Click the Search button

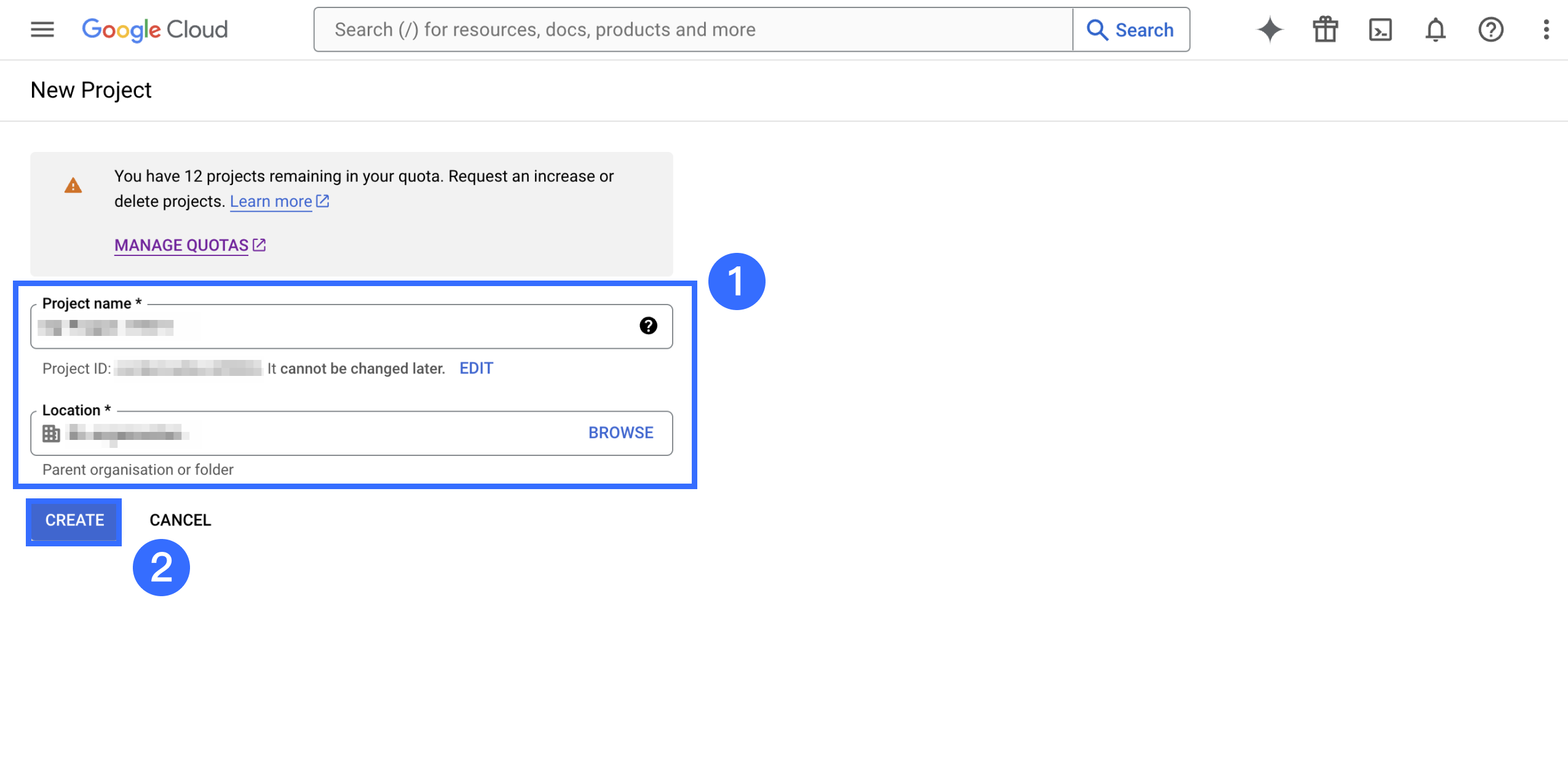1131,30
